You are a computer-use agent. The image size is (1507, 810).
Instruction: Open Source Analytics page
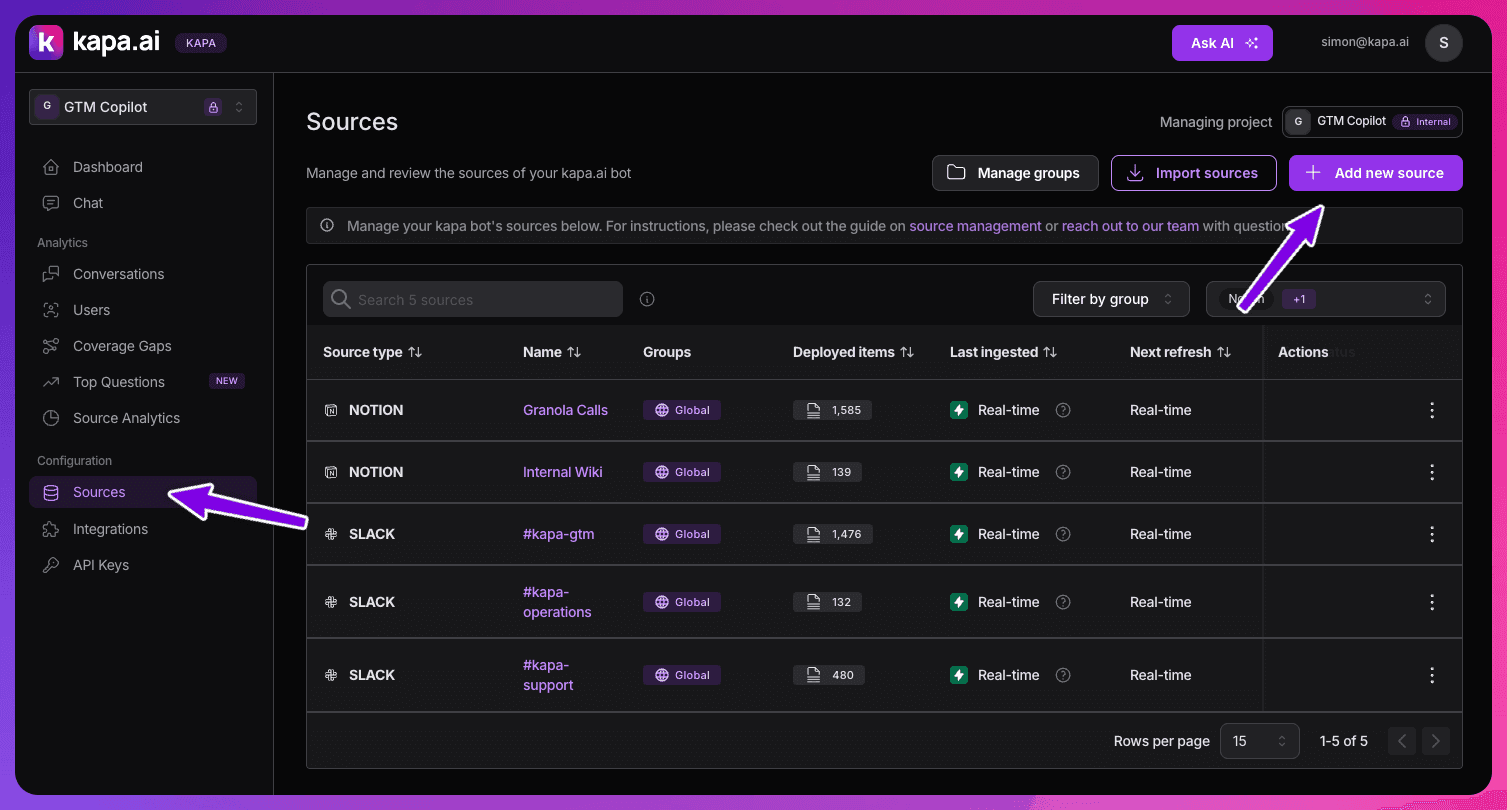[126, 418]
